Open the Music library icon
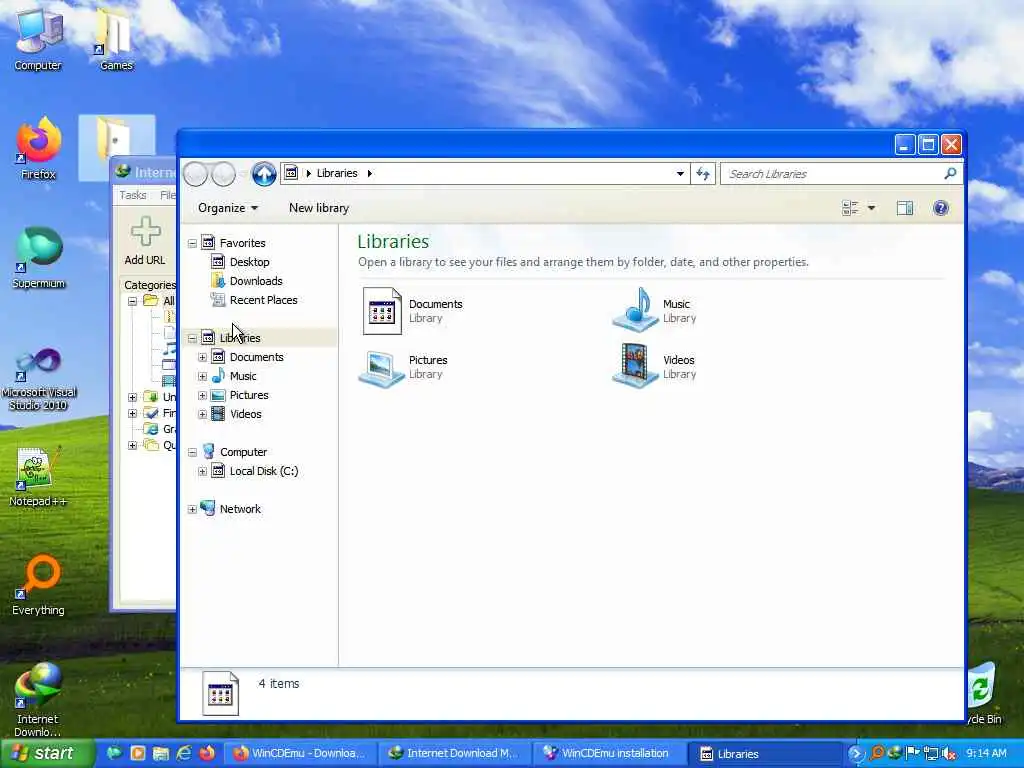1024x768 pixels. tap(635, 310)
